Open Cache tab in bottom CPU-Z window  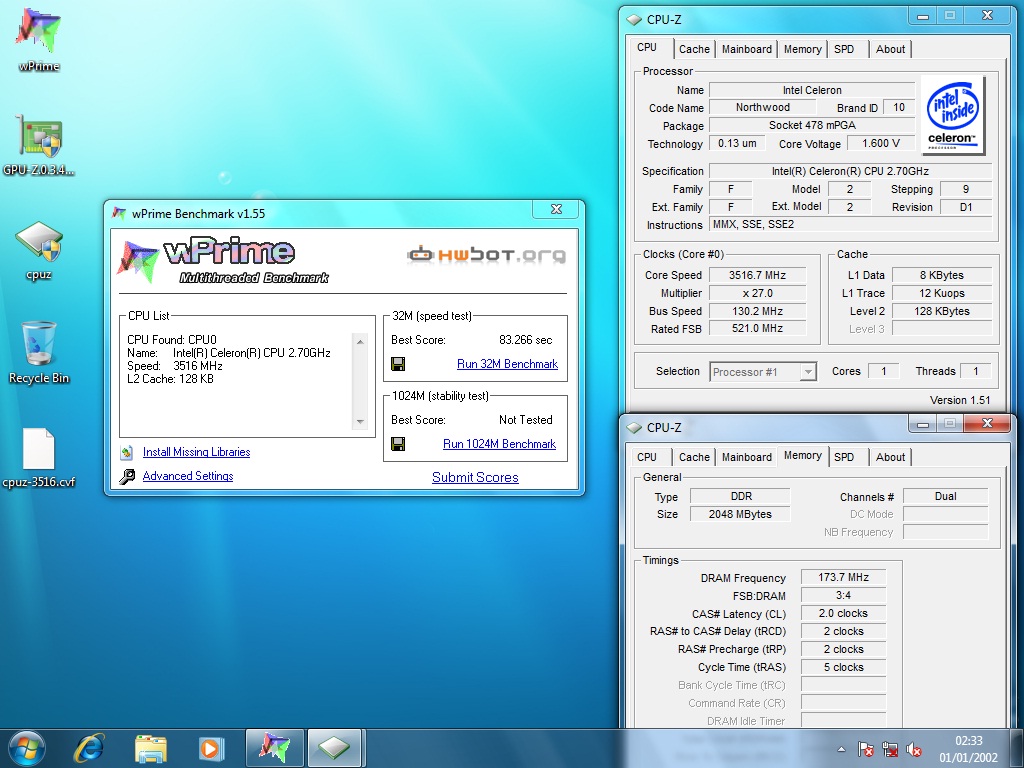[x=694, y=457]
